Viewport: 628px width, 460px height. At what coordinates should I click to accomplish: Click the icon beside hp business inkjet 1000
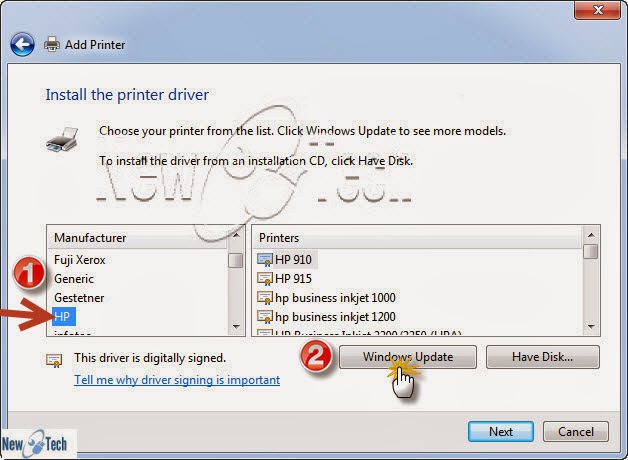click(x=265, y=298)
